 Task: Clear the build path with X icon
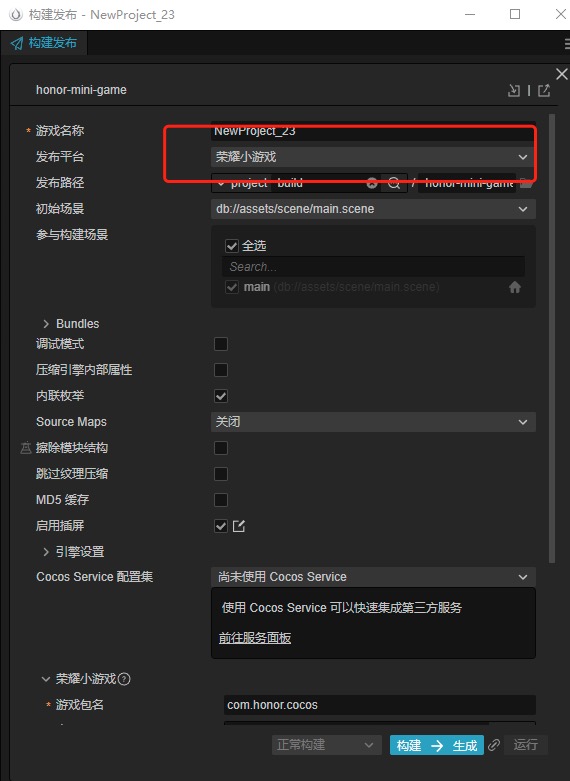tap(372, 183)
